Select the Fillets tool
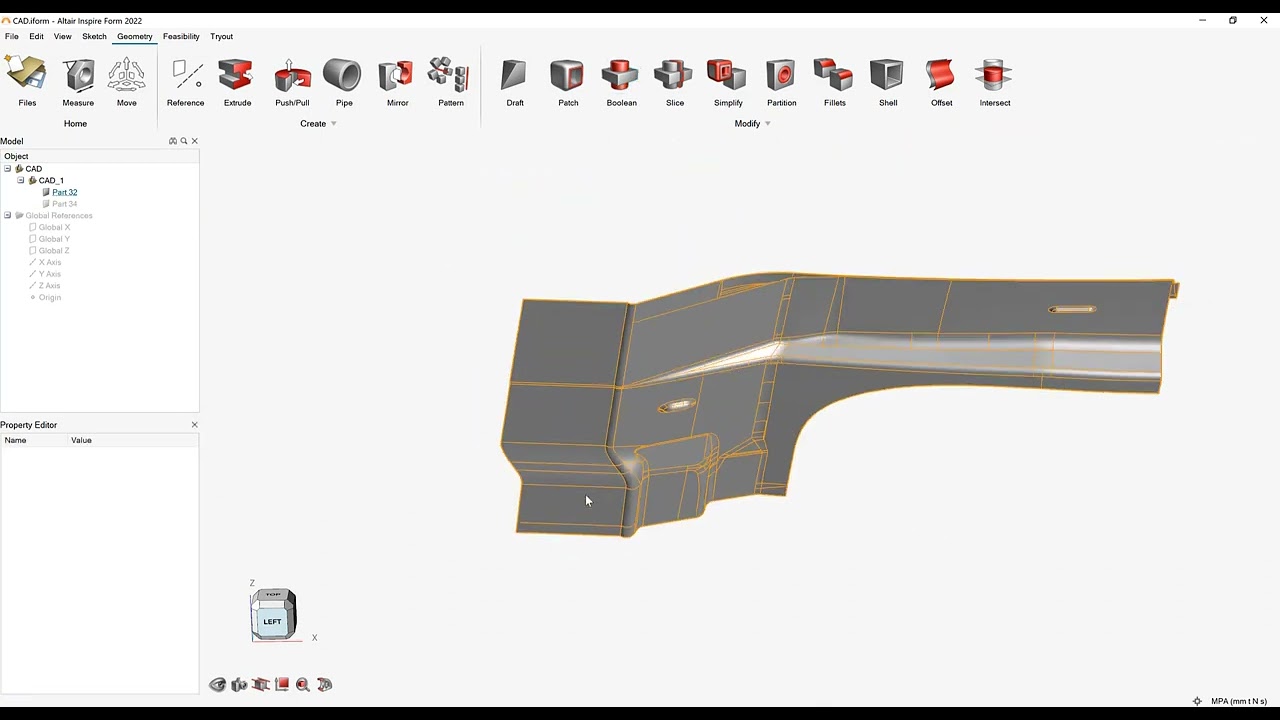The height and width of the screenshot is (720, 1280). click(835, 82)
